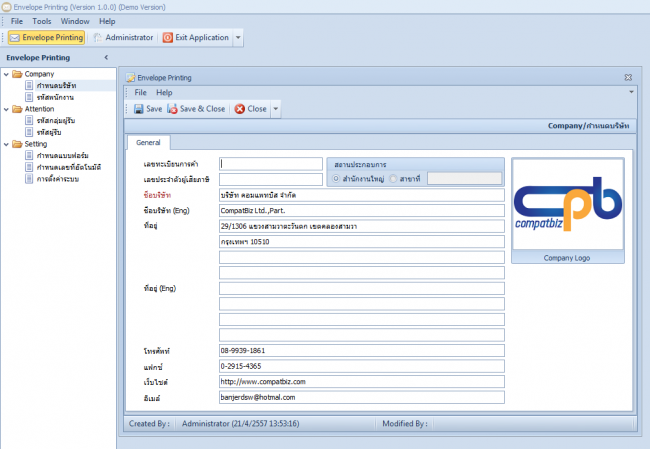This screenshot has width=650, height=449.
Task: Click the website field http://www.compatbiz.com
Action: 361,381
